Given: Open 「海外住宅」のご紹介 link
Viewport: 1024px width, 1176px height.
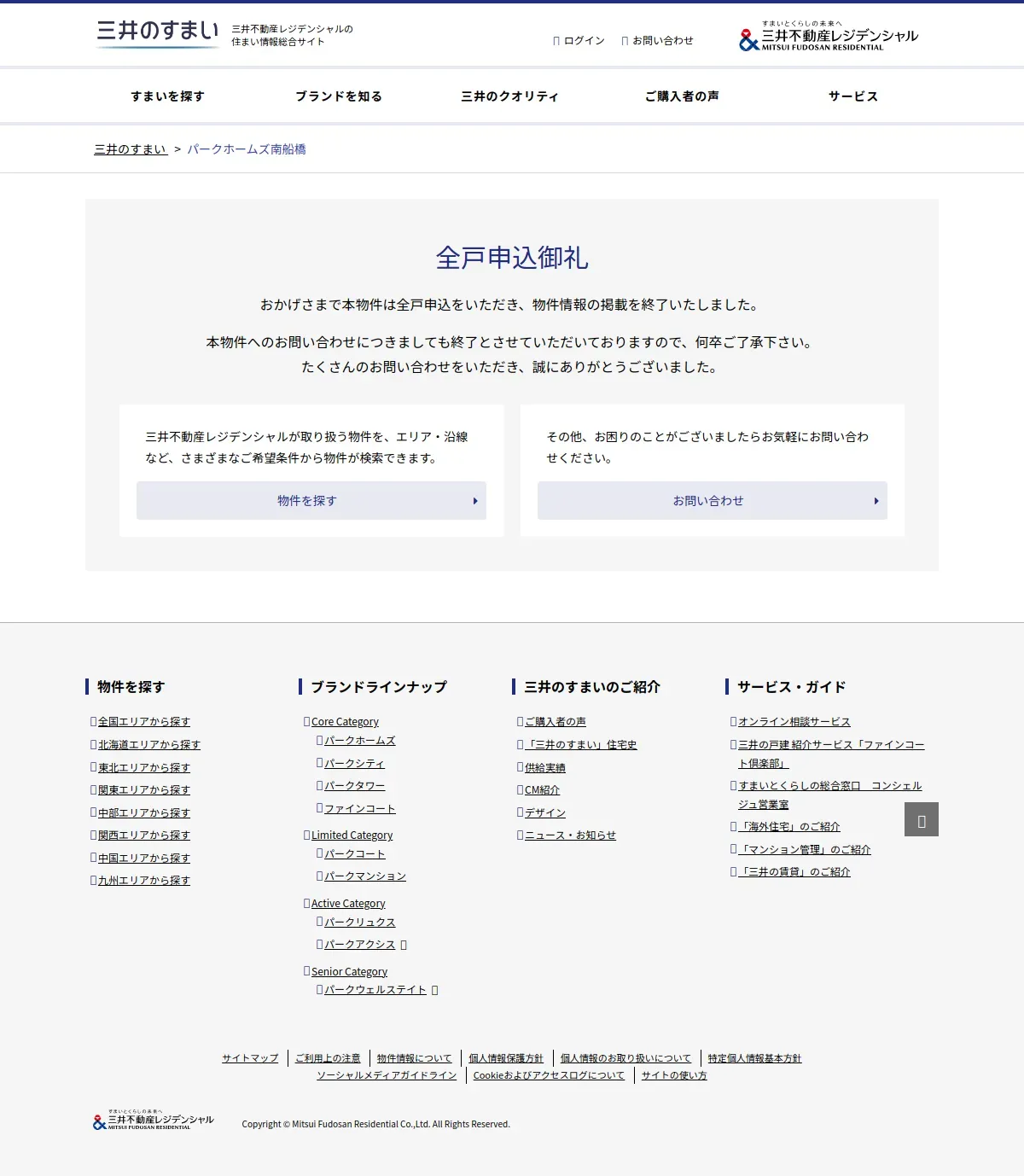Looking at the screenshot, I should point(788,827).
